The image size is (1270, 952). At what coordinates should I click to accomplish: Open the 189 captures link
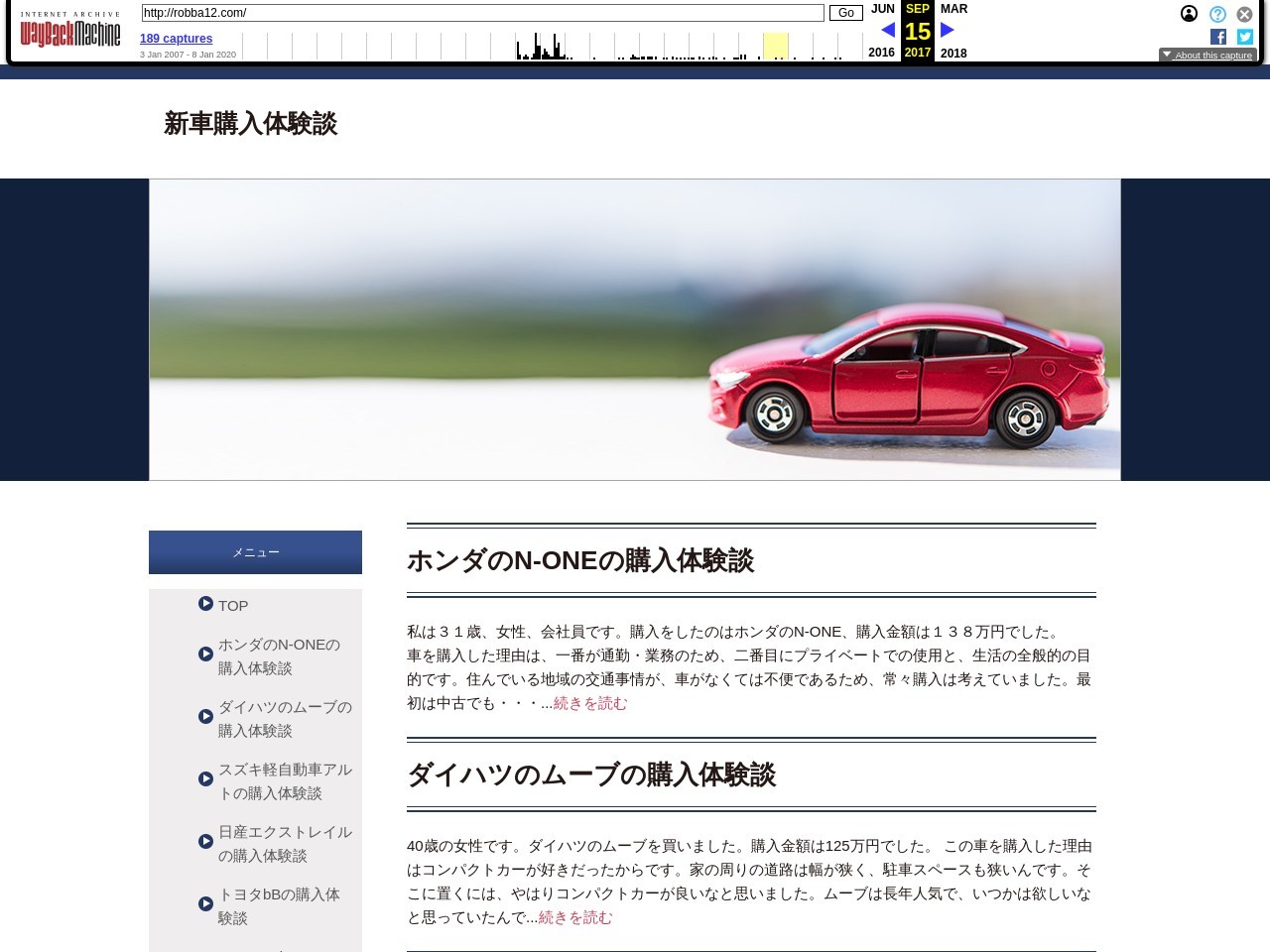point(176,39)
